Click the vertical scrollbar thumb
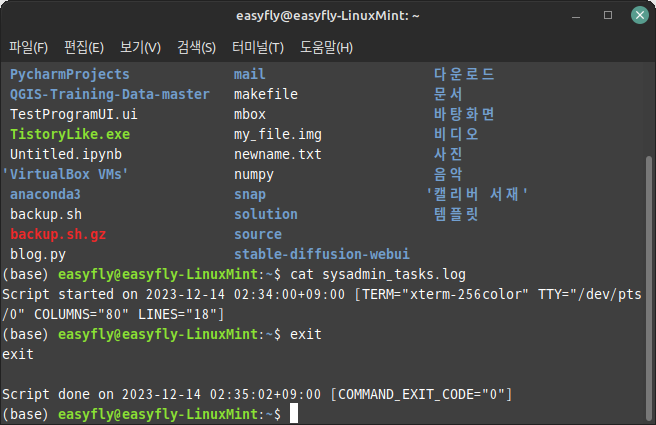The height and width of the screenshot is (425, 656). [x=649, y=289]
